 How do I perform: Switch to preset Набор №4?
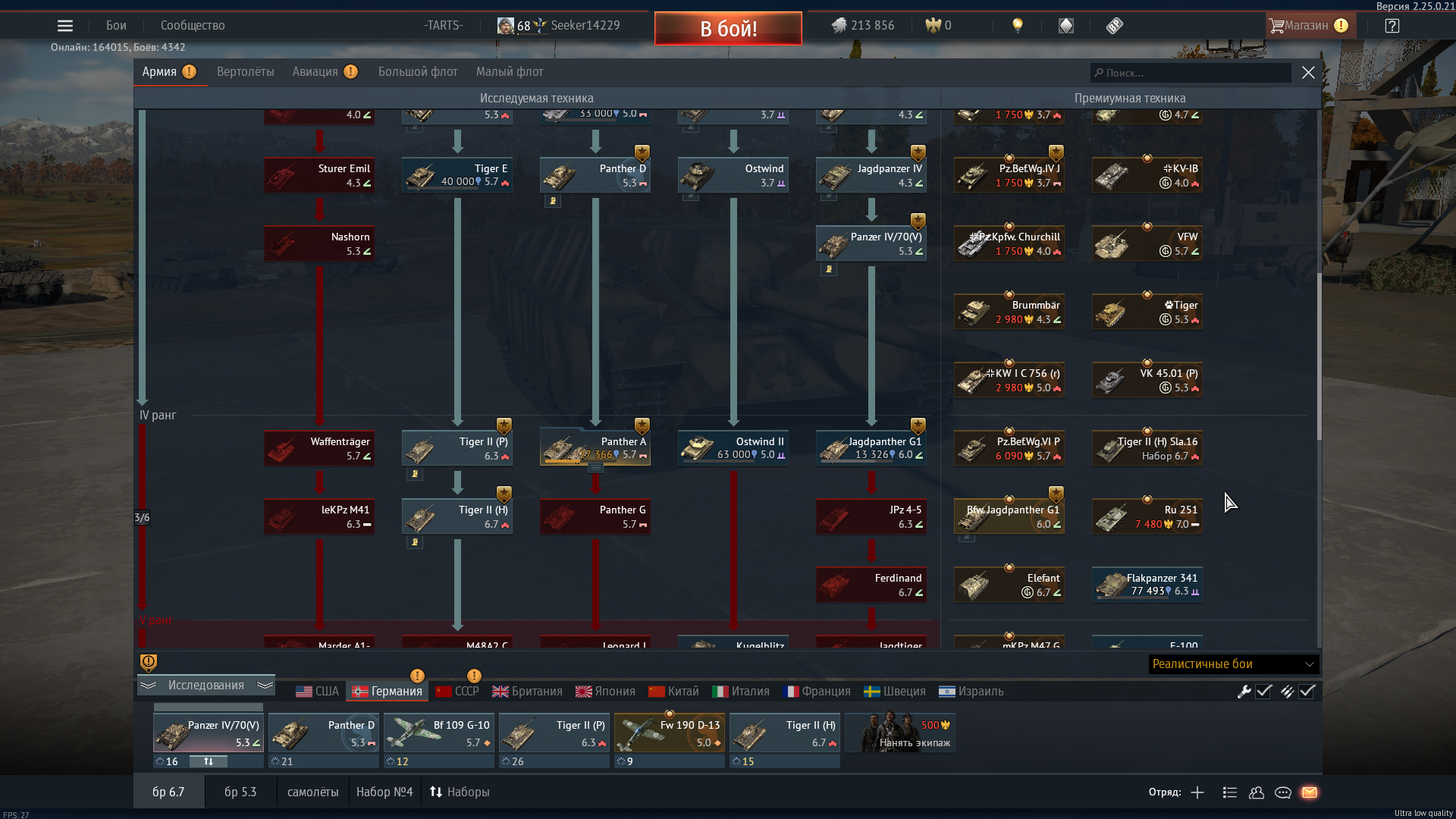coord(384,792)
